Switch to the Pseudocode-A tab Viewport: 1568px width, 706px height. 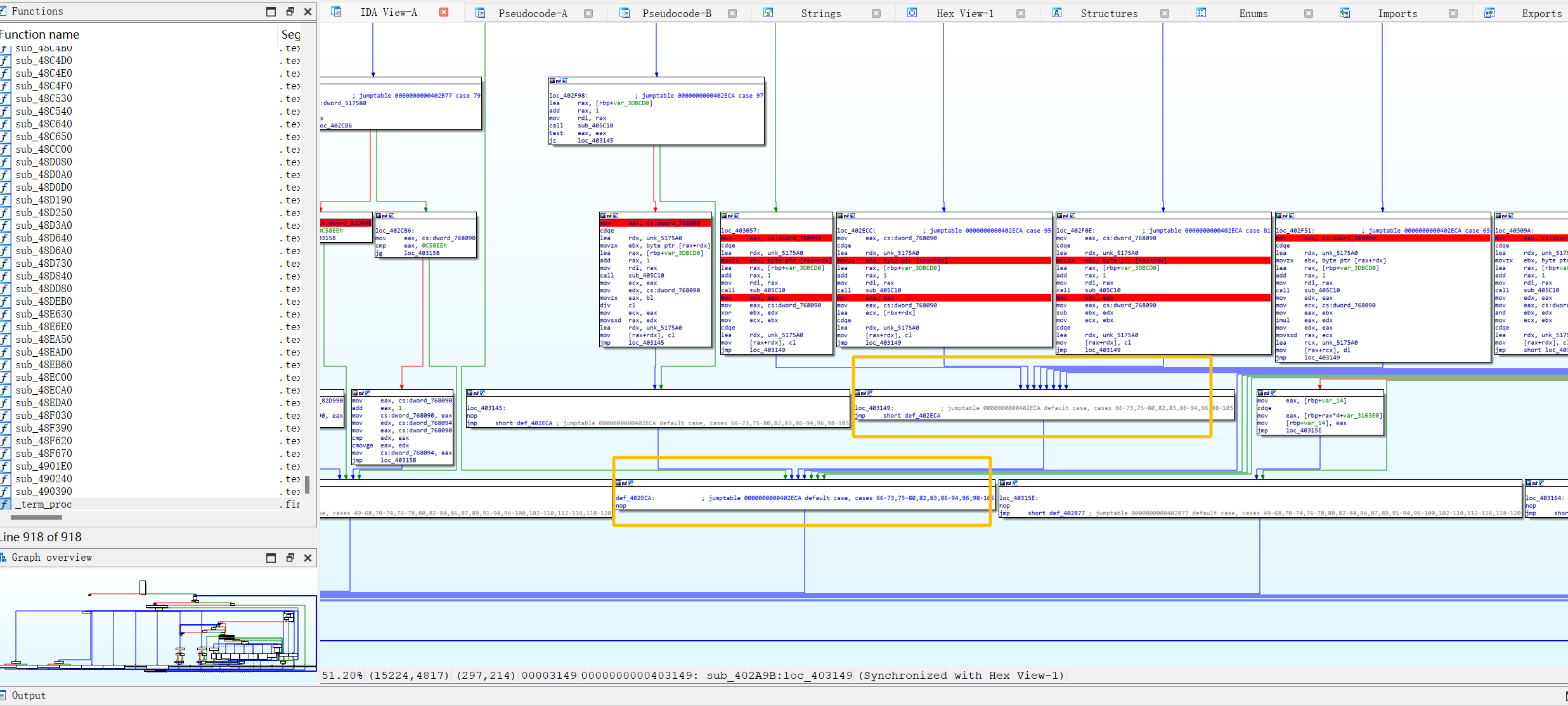point(533,13)
